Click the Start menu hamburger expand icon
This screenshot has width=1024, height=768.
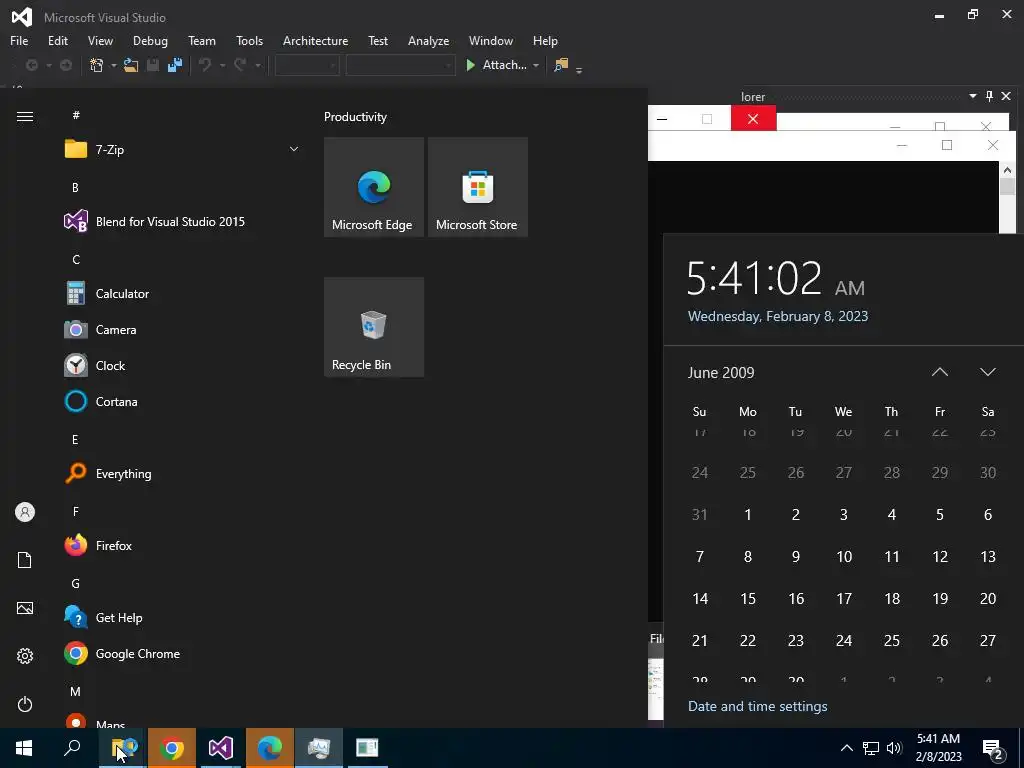25,116
